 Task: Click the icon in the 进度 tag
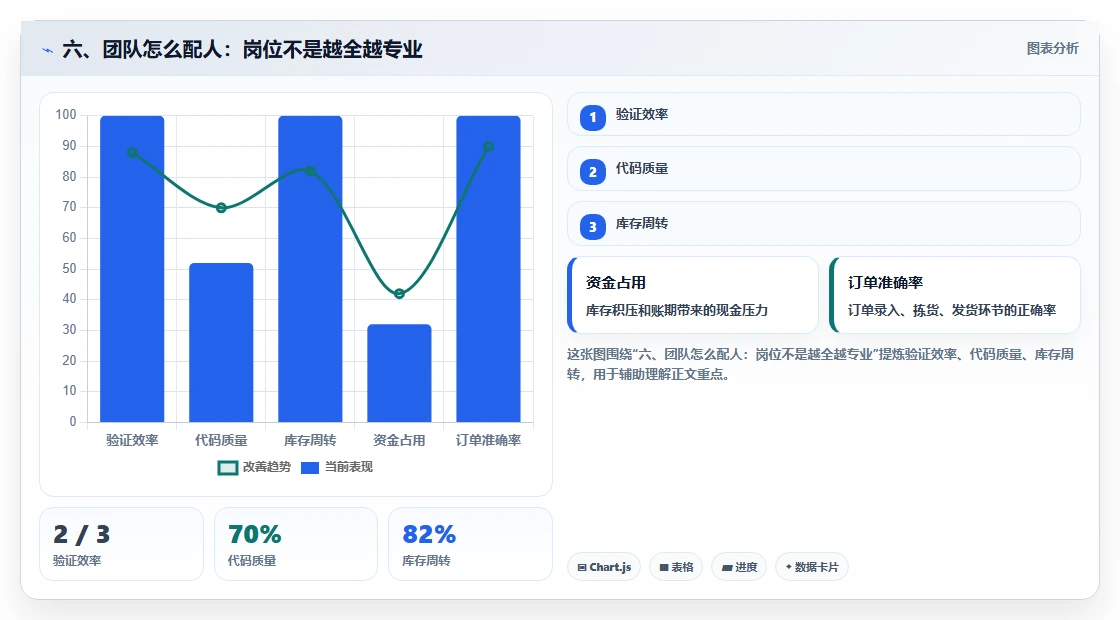(726, 567)
